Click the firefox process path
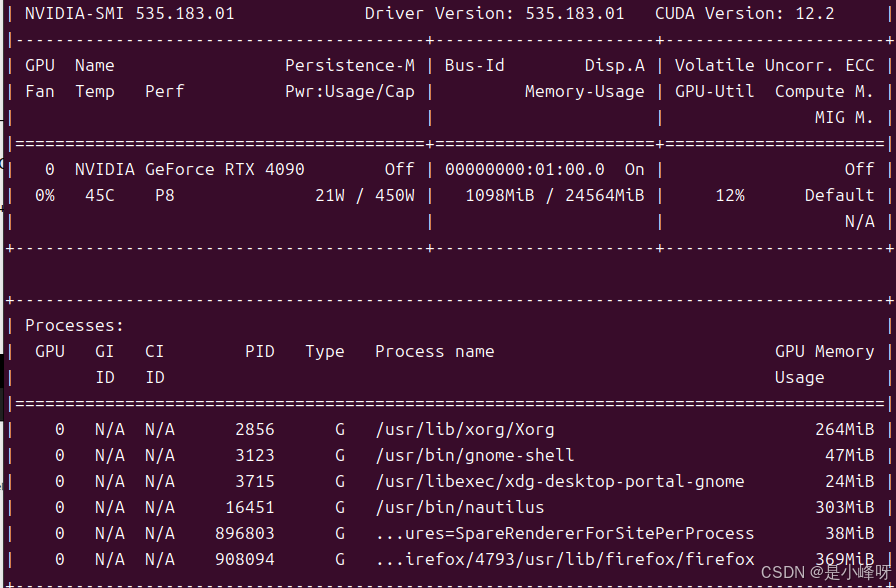The width and height of the screenshot is (896, 588). pos(564,559)
